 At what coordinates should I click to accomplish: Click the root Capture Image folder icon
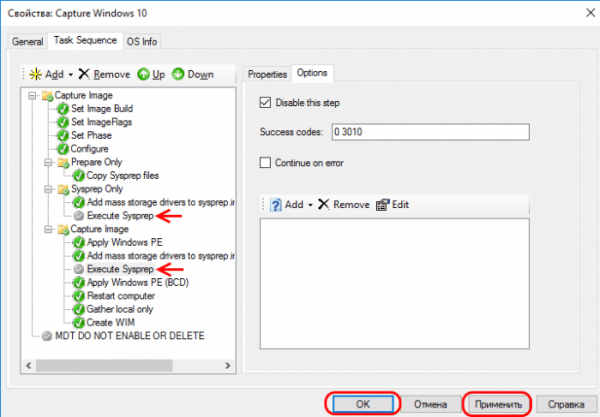click(x=47, y=96)
